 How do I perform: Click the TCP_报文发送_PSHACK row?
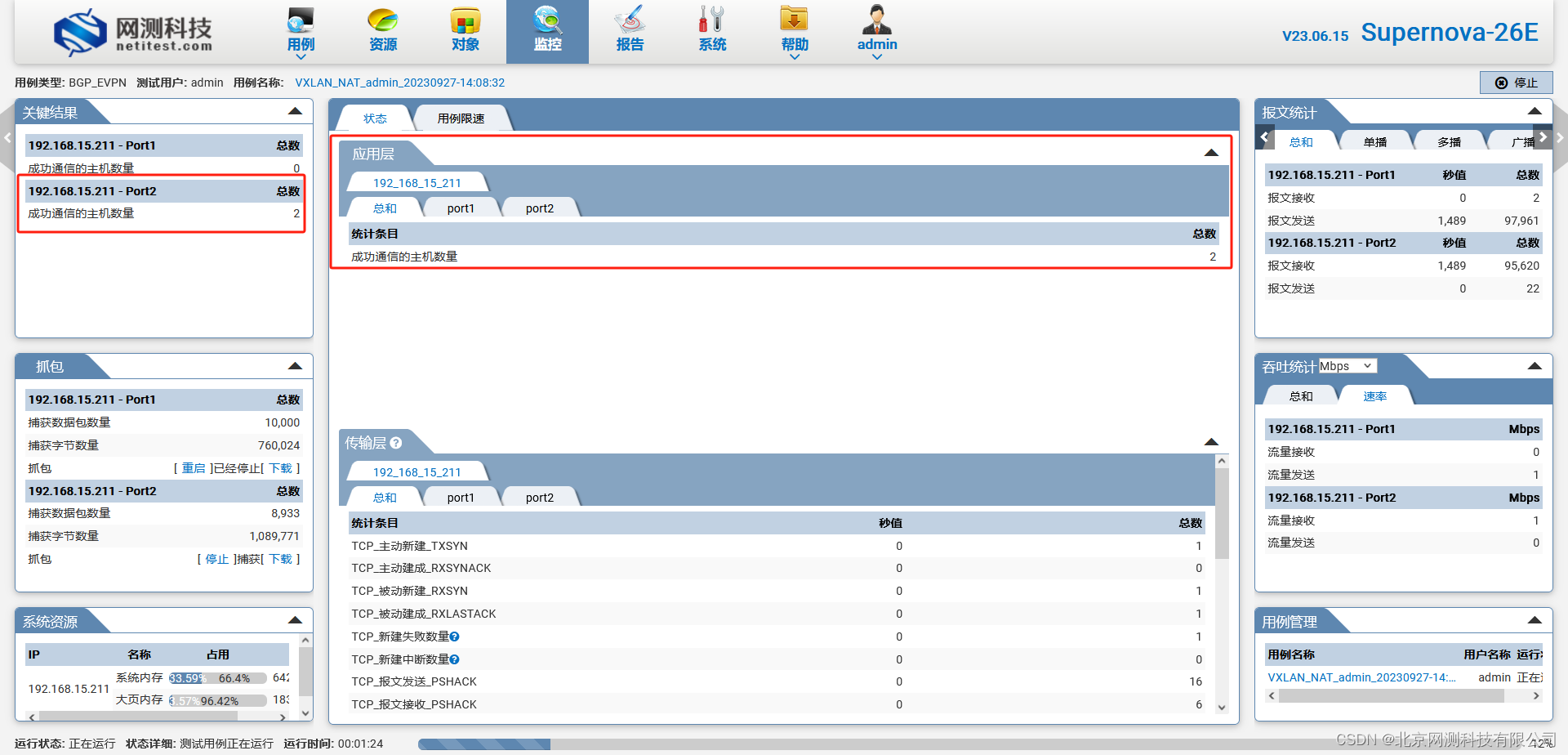pos(777,681)
